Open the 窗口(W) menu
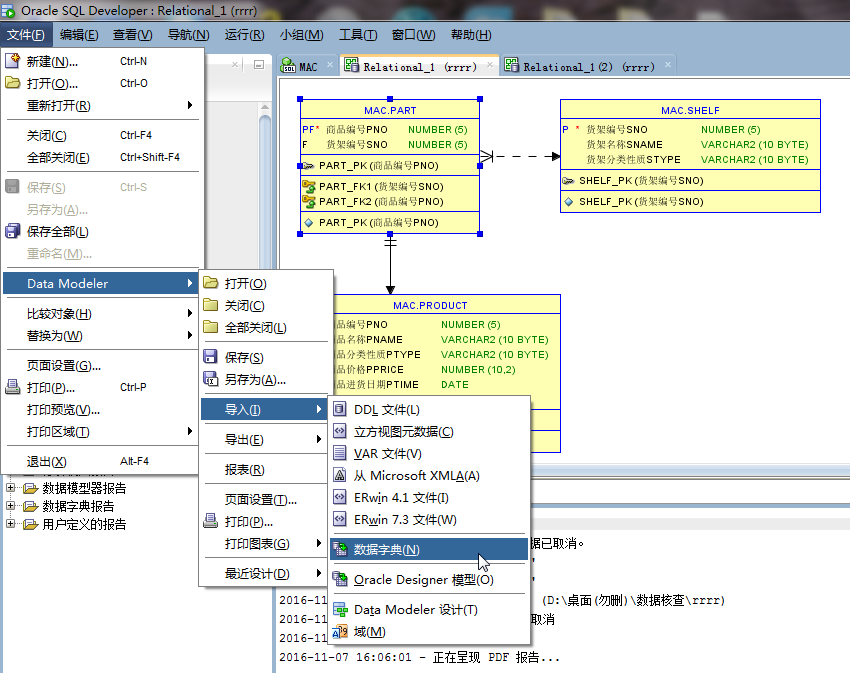The height and width of the screenshot is (673, 850). click(x=413, y=35)
